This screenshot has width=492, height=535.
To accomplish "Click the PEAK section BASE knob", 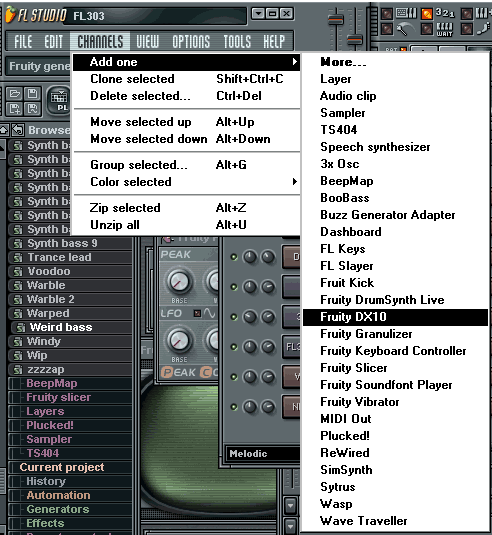I will point(179,282).
